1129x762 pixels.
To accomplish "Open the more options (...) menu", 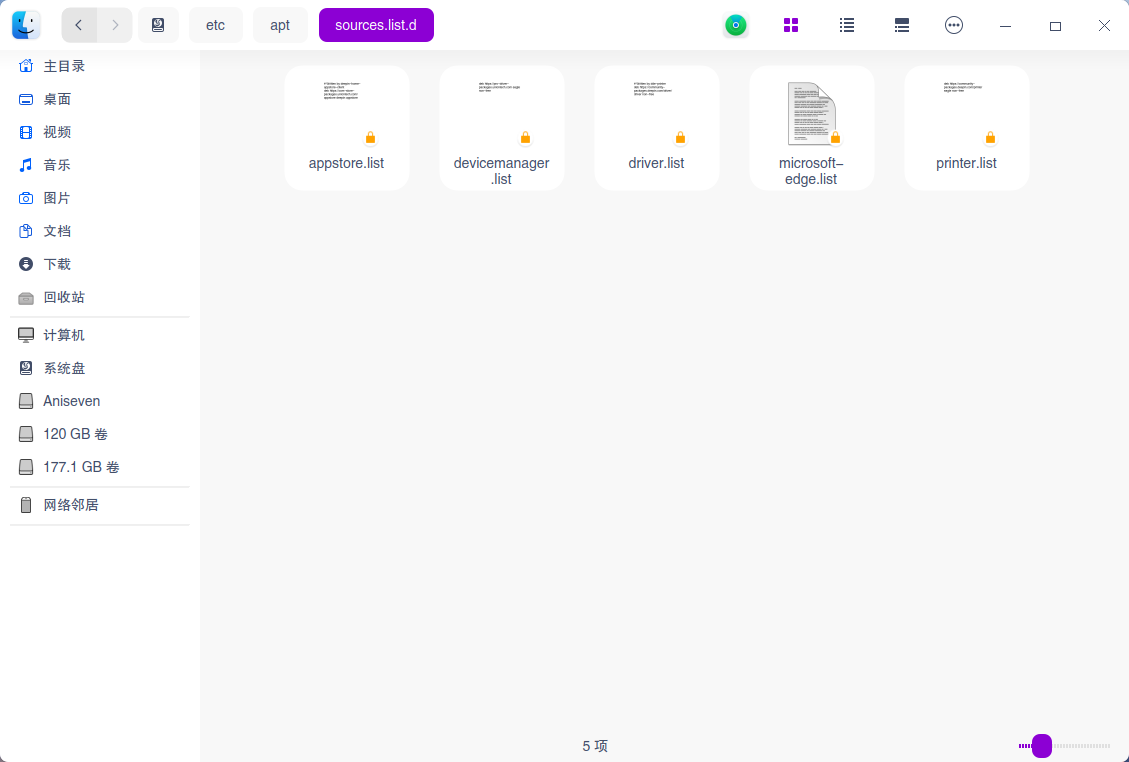I will 954,25.
